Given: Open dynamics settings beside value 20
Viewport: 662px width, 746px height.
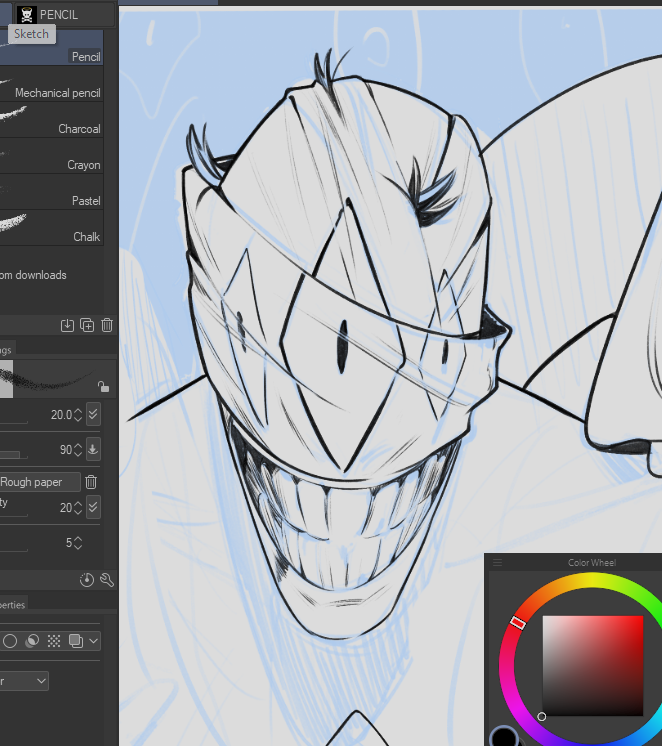Looking at the screenshot, I should [93, 507].
